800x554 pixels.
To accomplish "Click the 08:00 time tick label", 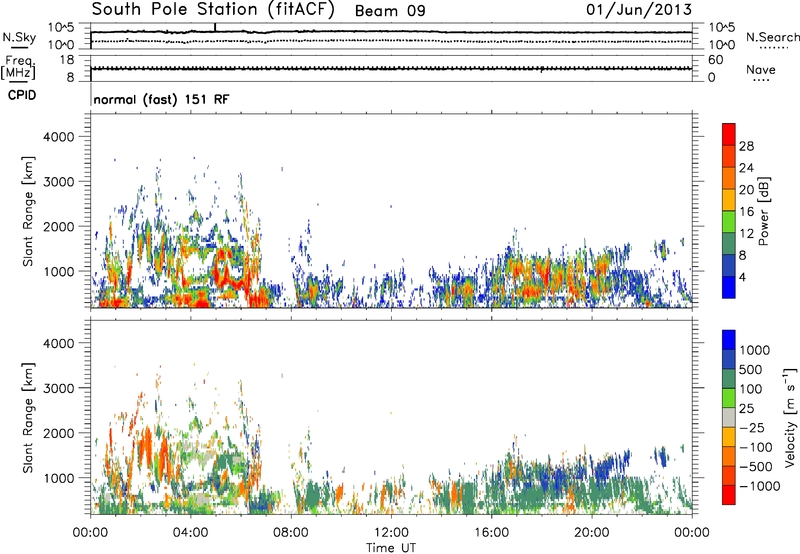I will click(x=291, y=533).
